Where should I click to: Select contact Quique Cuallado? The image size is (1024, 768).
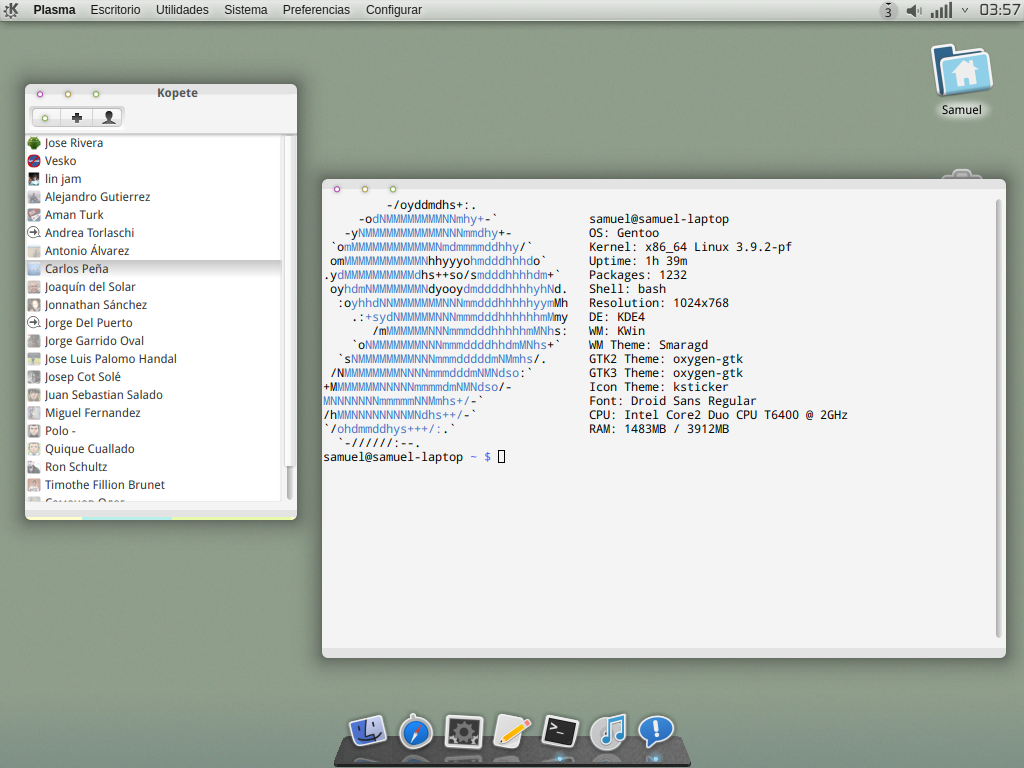coord(153,449)
